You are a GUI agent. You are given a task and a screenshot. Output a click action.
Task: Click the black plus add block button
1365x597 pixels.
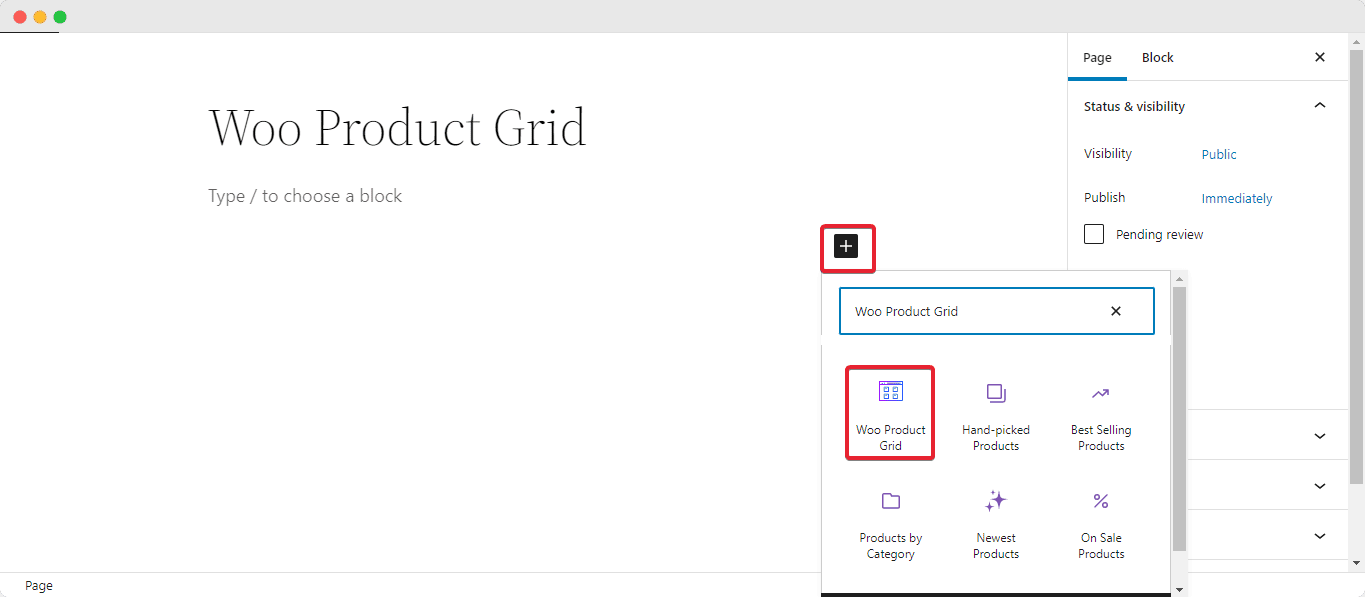pyautogui.click(x=846, y=246)
